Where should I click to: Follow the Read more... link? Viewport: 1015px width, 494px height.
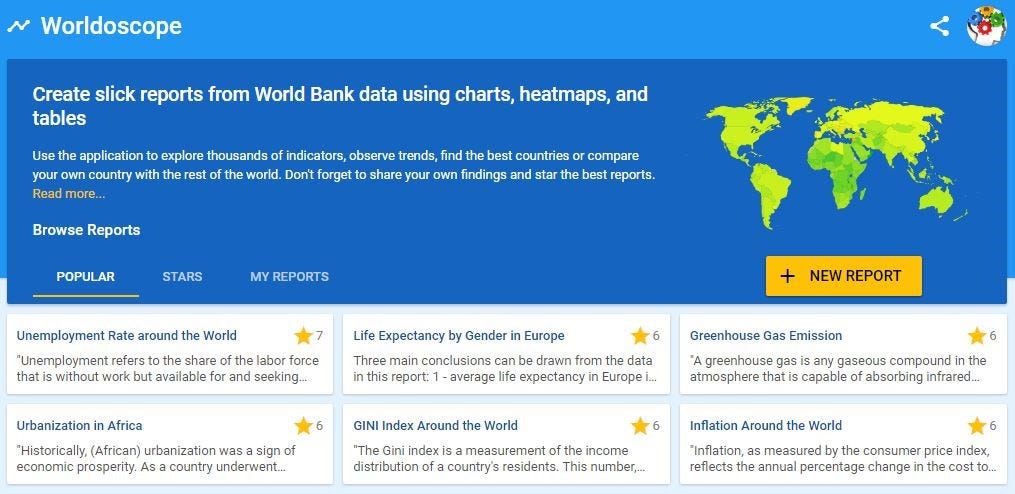[x=69, y=194]
